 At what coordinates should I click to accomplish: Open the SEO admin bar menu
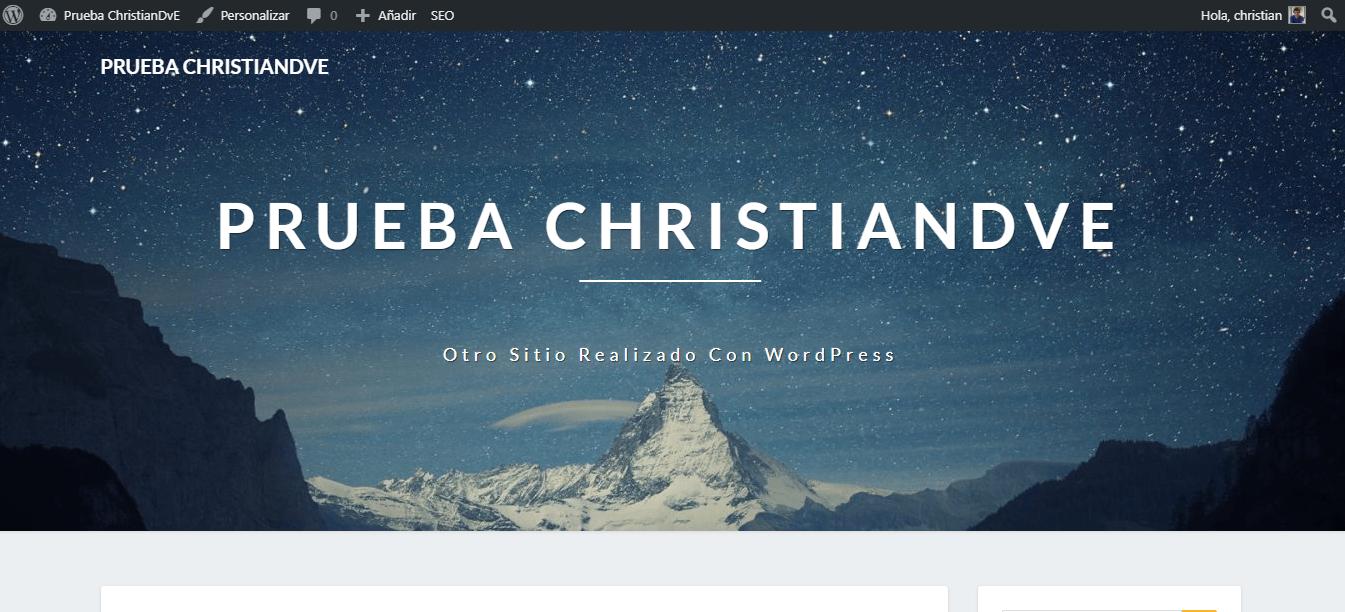[x=442, y=15]
